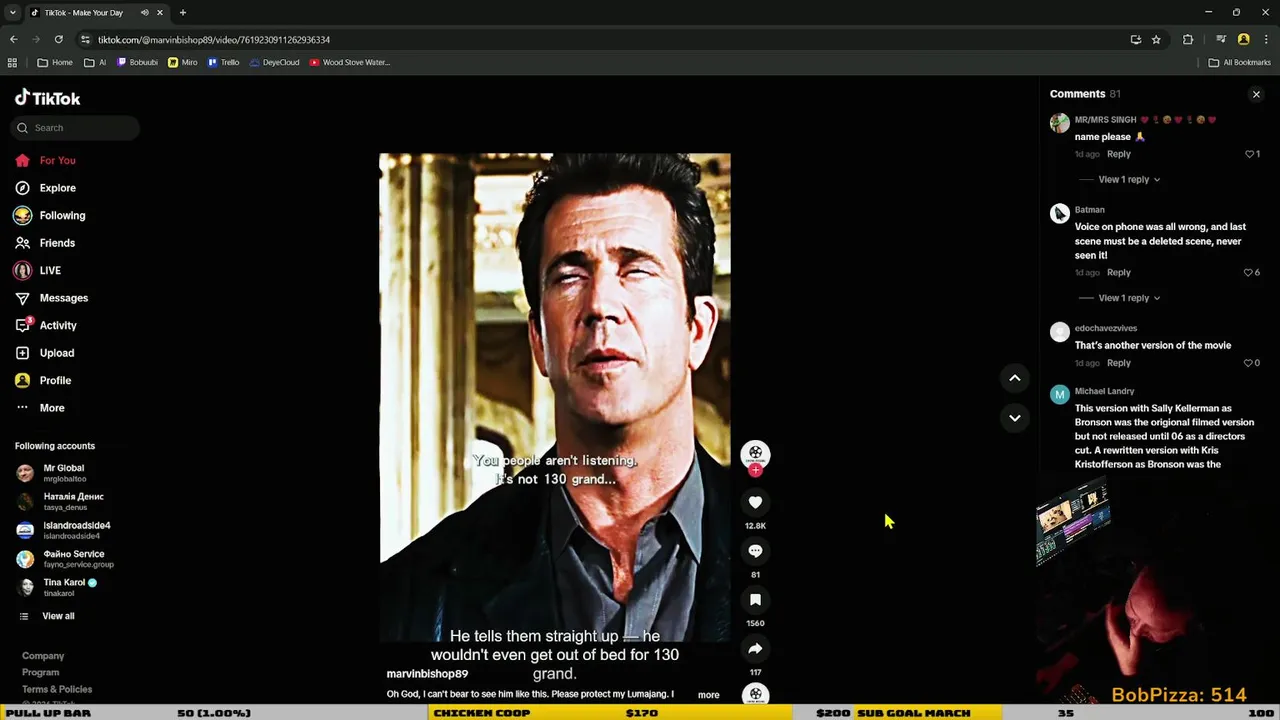The width and height of the screenshot is (1280, 720).
Task: Reply to Batman comment
Action: 1119,272
